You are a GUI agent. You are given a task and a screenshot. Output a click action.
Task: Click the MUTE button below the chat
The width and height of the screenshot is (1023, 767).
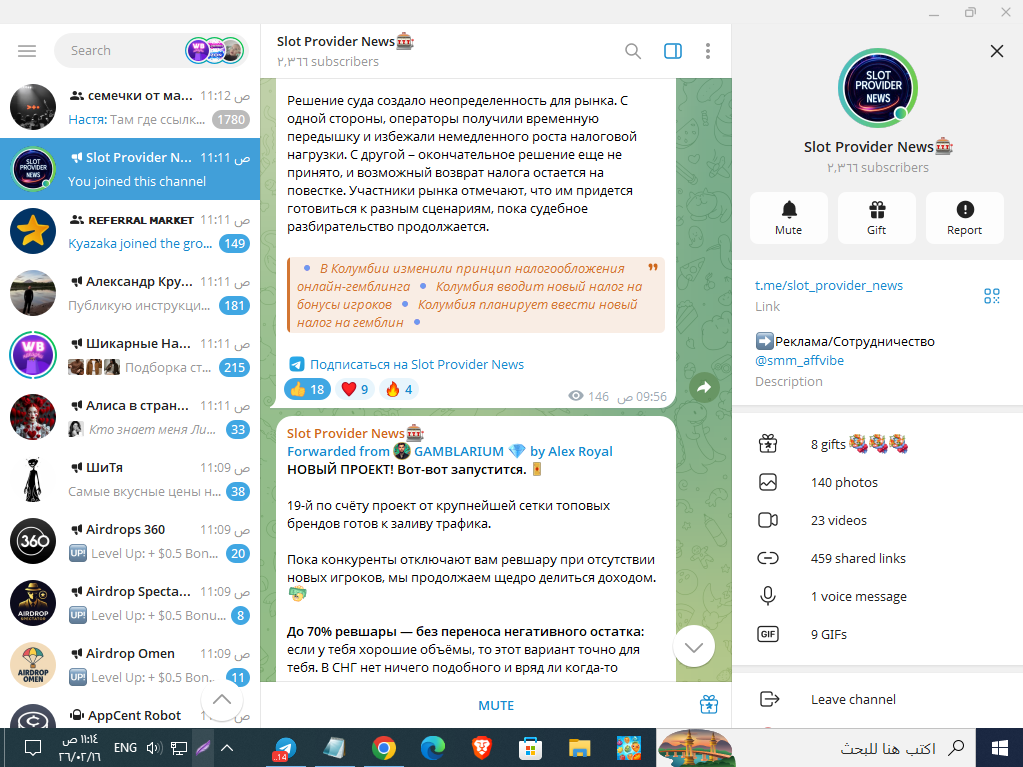pyautogui.click(x=496, y=705)
